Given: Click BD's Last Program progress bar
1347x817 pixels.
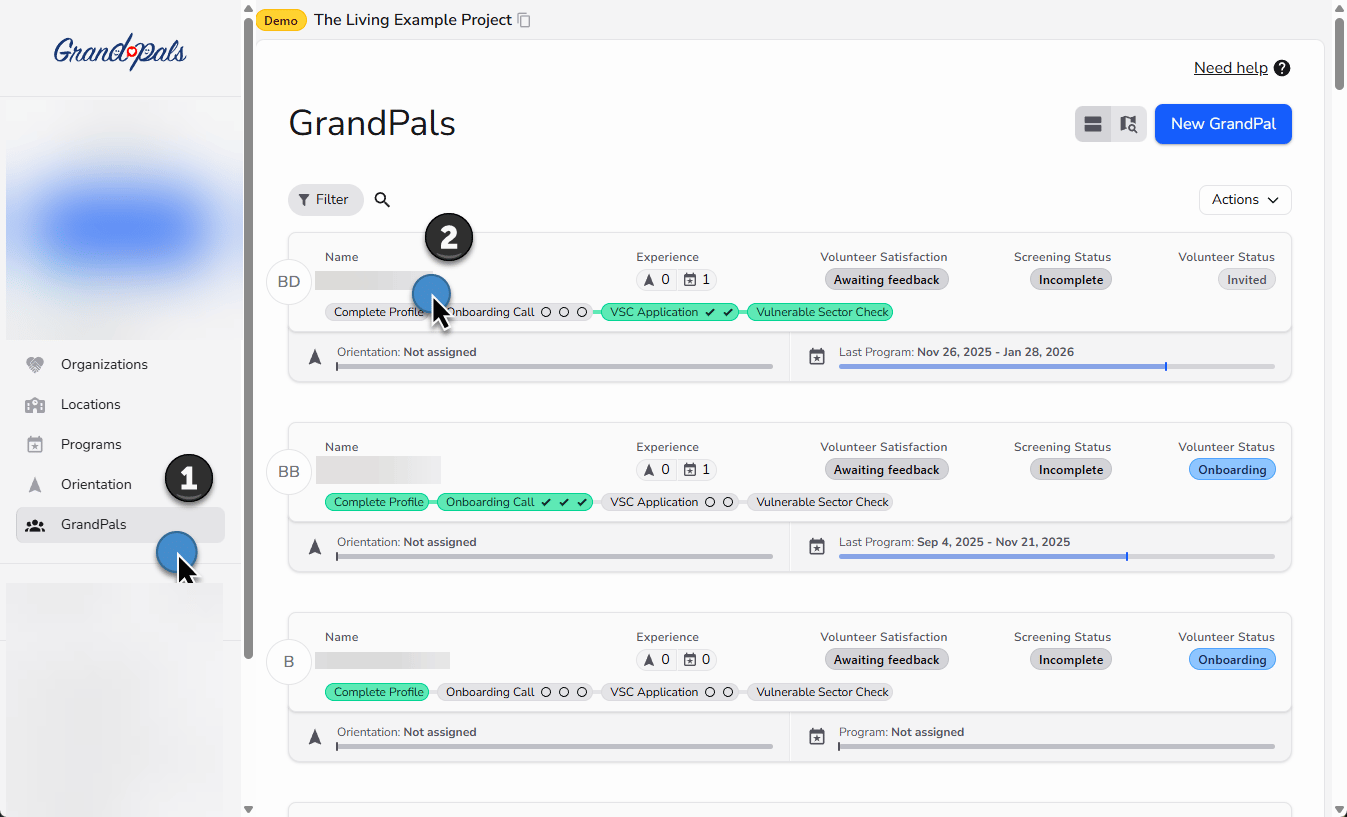Looking at the screenshot, I should tap(1057, 367).
